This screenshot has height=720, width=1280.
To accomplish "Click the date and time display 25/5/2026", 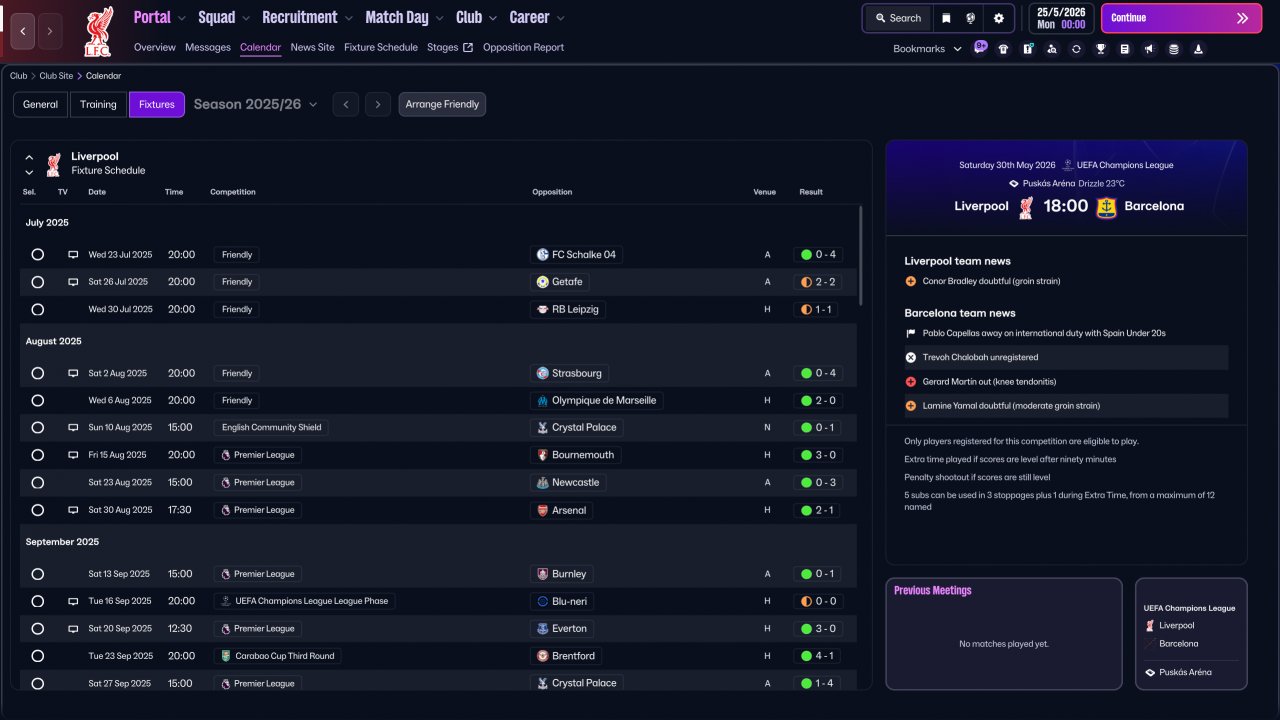I will (x=1061, y=18).
